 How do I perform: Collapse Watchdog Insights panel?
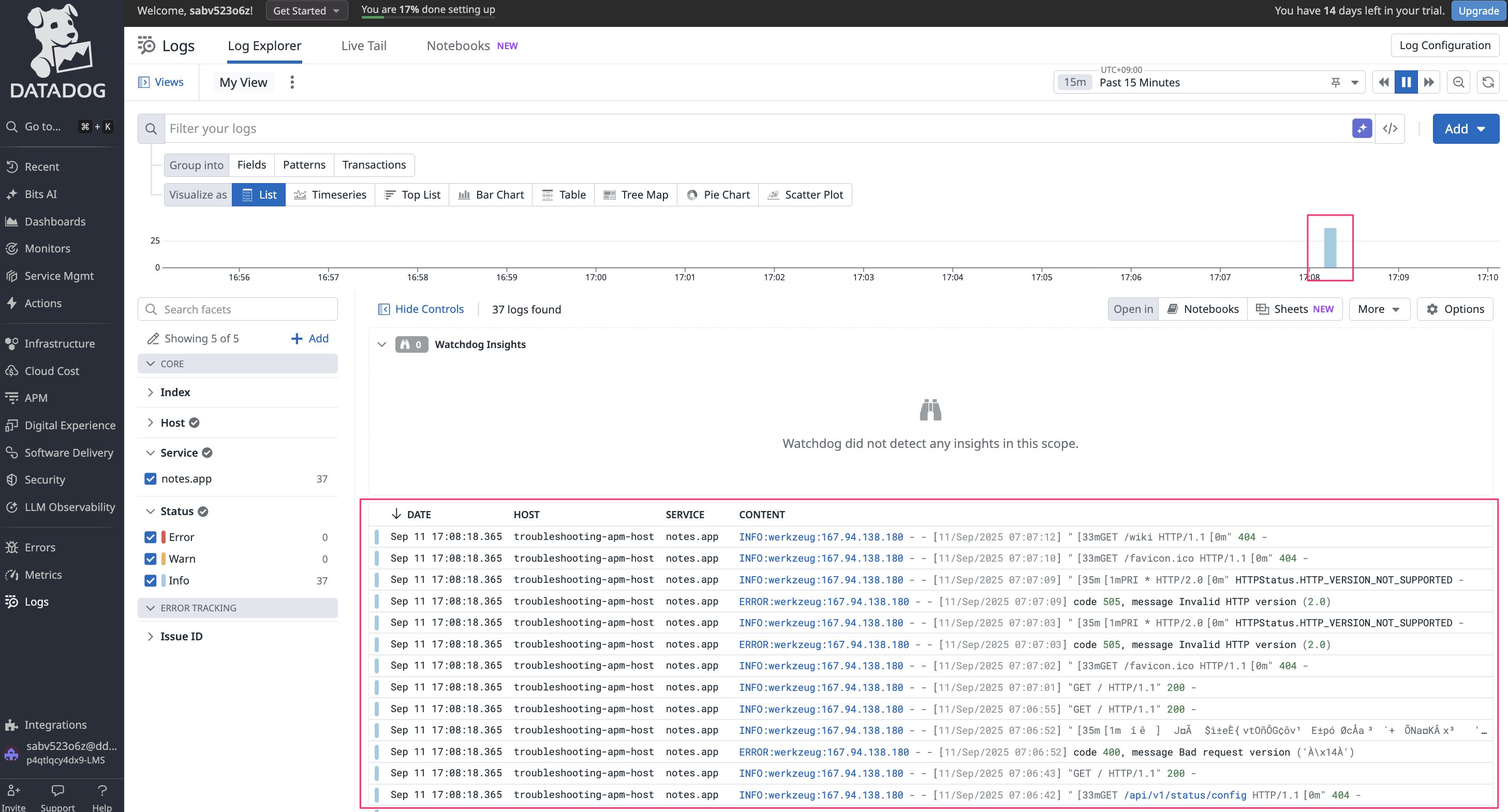(382, 344)
